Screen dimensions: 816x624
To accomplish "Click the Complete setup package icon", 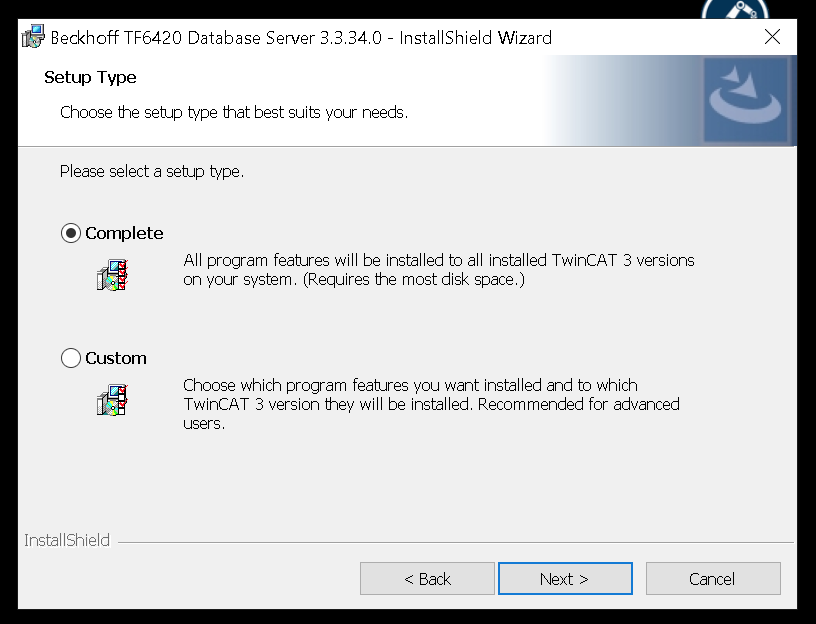I will [x=112, y=275].
